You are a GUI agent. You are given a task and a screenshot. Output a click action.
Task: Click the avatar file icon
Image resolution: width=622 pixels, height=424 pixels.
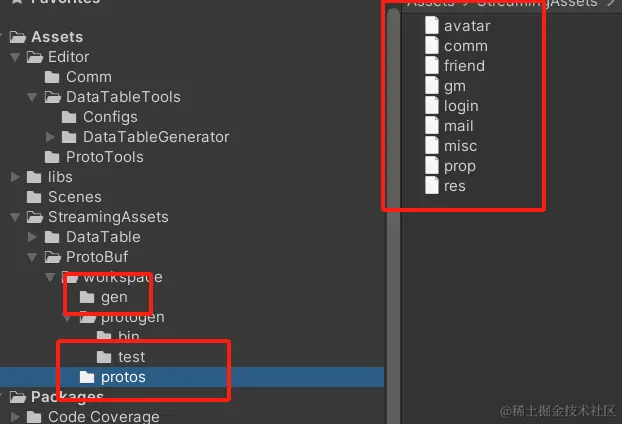432,26
